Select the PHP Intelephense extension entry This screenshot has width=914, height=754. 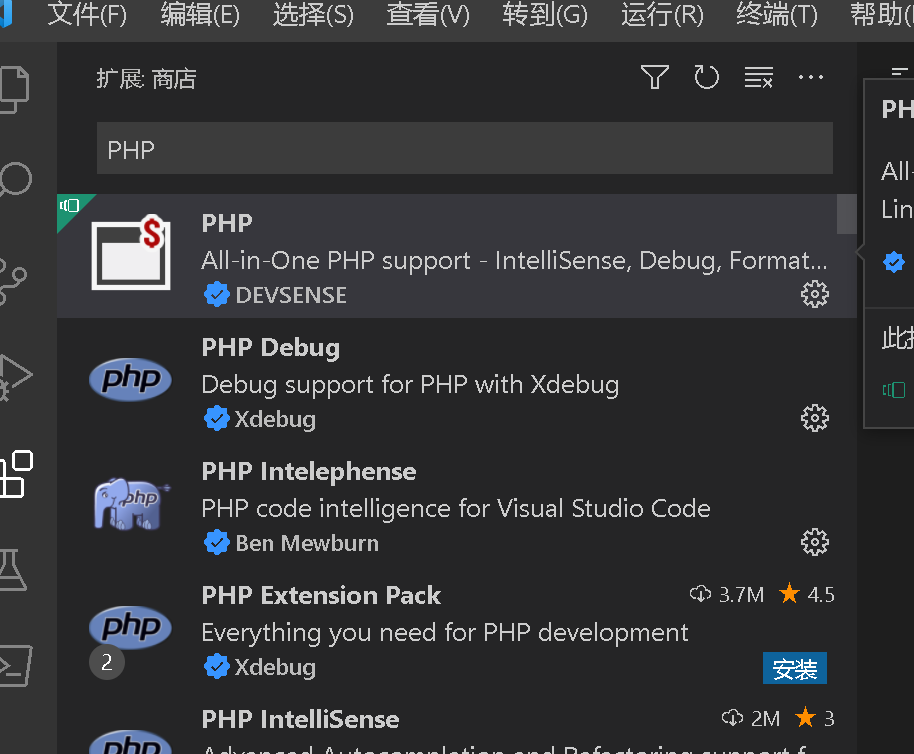coord(450,507)
